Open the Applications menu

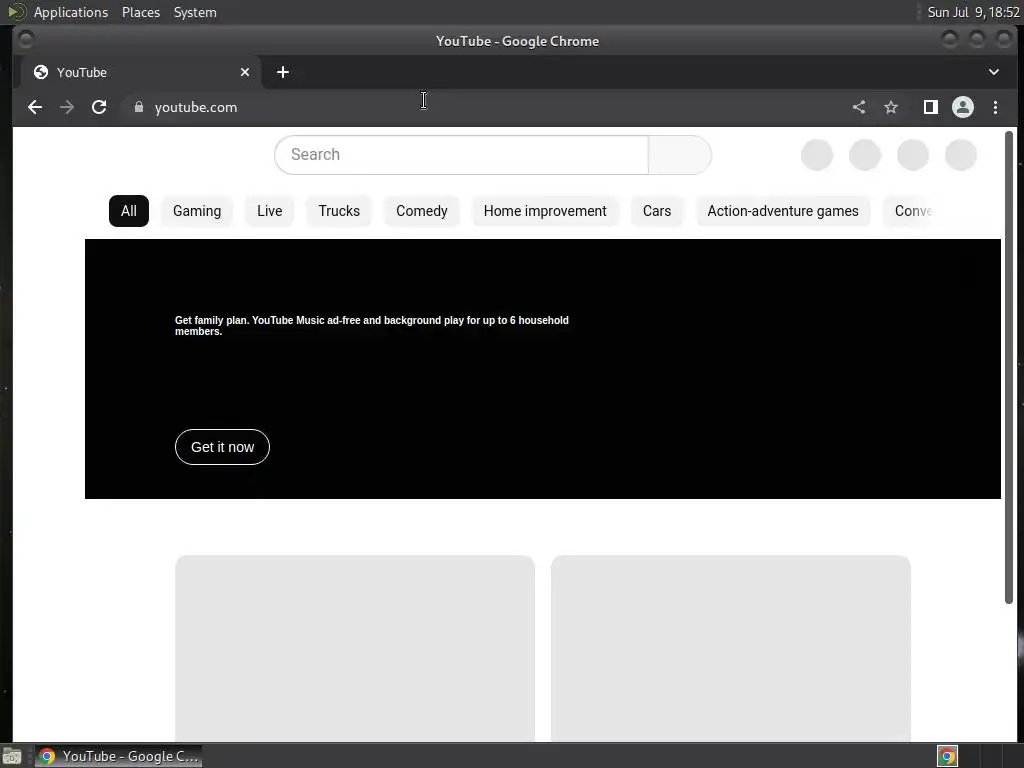tap(71, 12)
